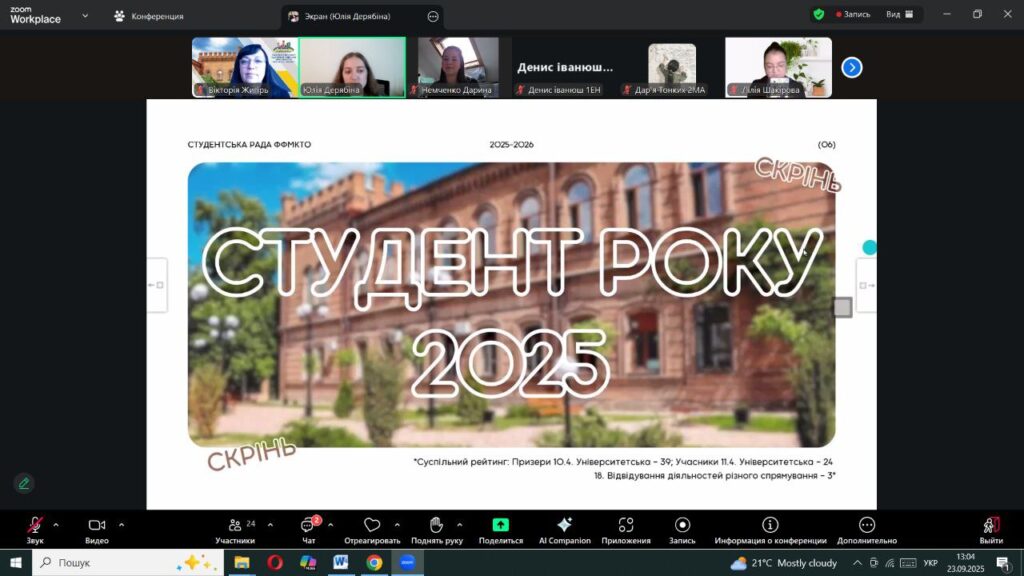Open AI Companion

pos(565,529)
